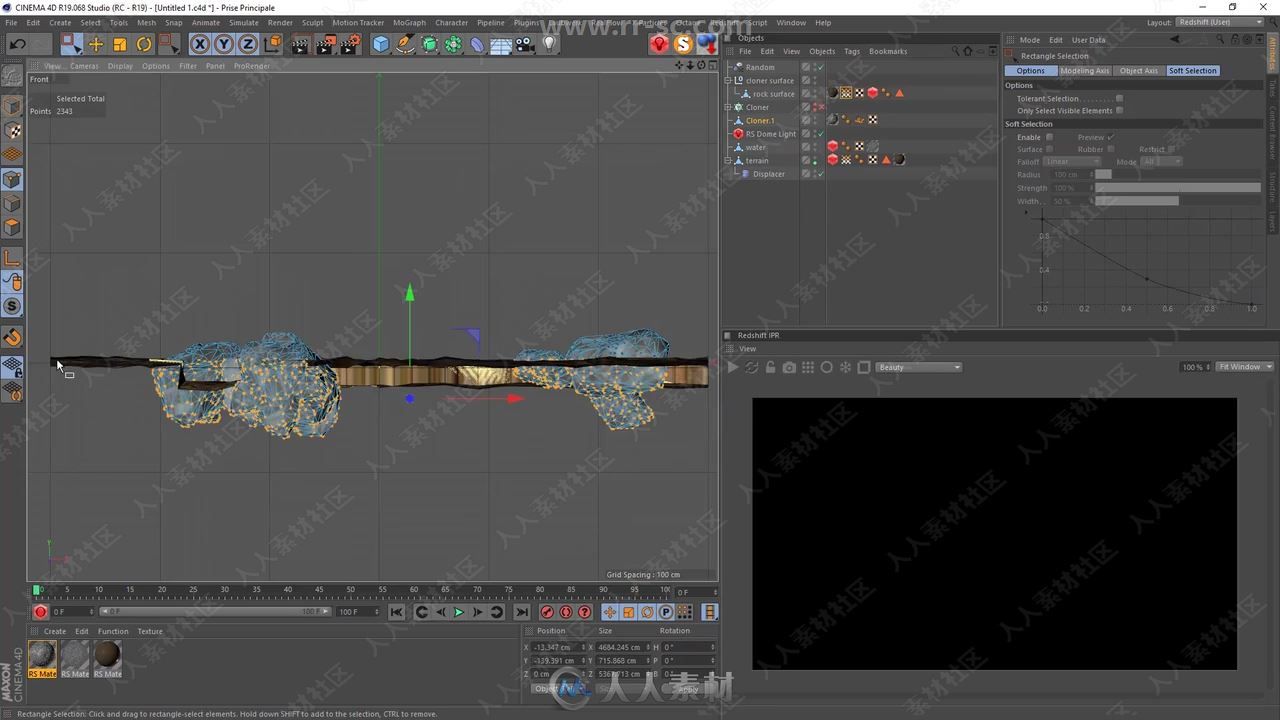Open viewport Cameras menu

(x=84, y=66)
